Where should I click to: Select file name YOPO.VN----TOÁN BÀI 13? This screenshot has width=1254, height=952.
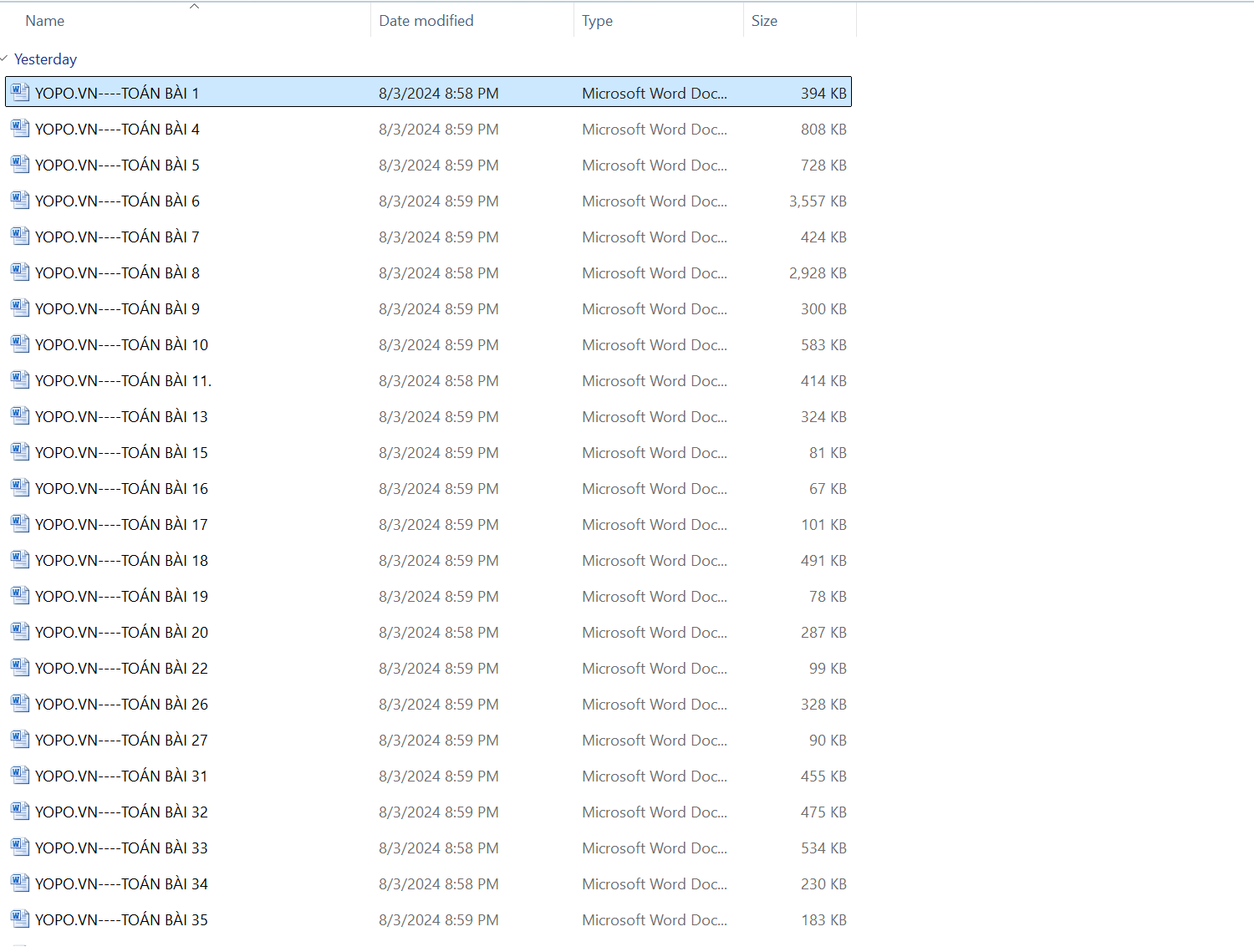pos(121,416)
